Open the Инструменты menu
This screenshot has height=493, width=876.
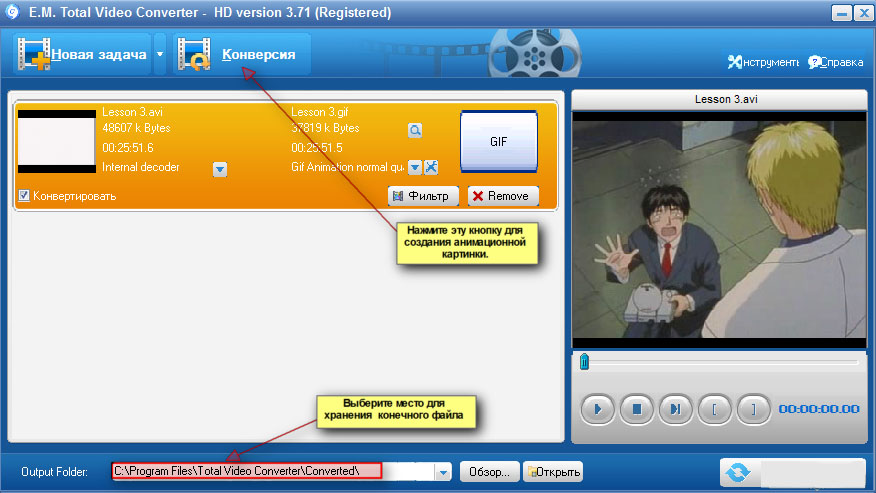tap(763, 62)
